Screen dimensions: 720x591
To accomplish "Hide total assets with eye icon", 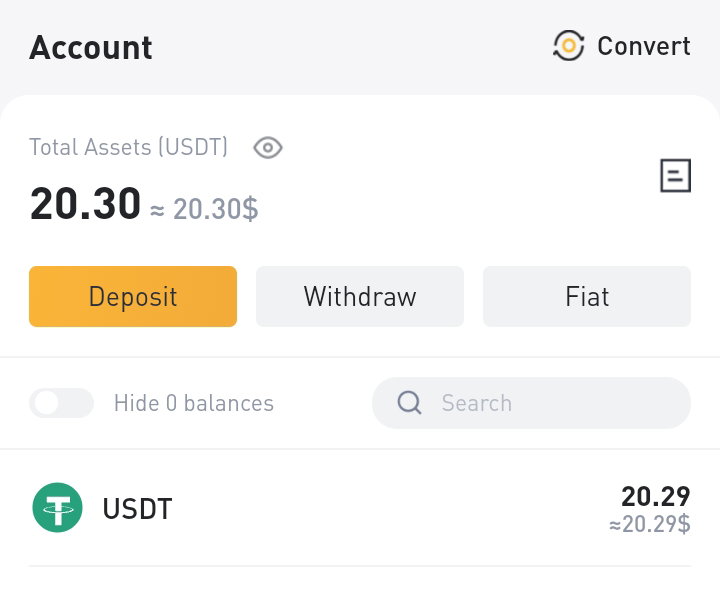I will point(268,148).
